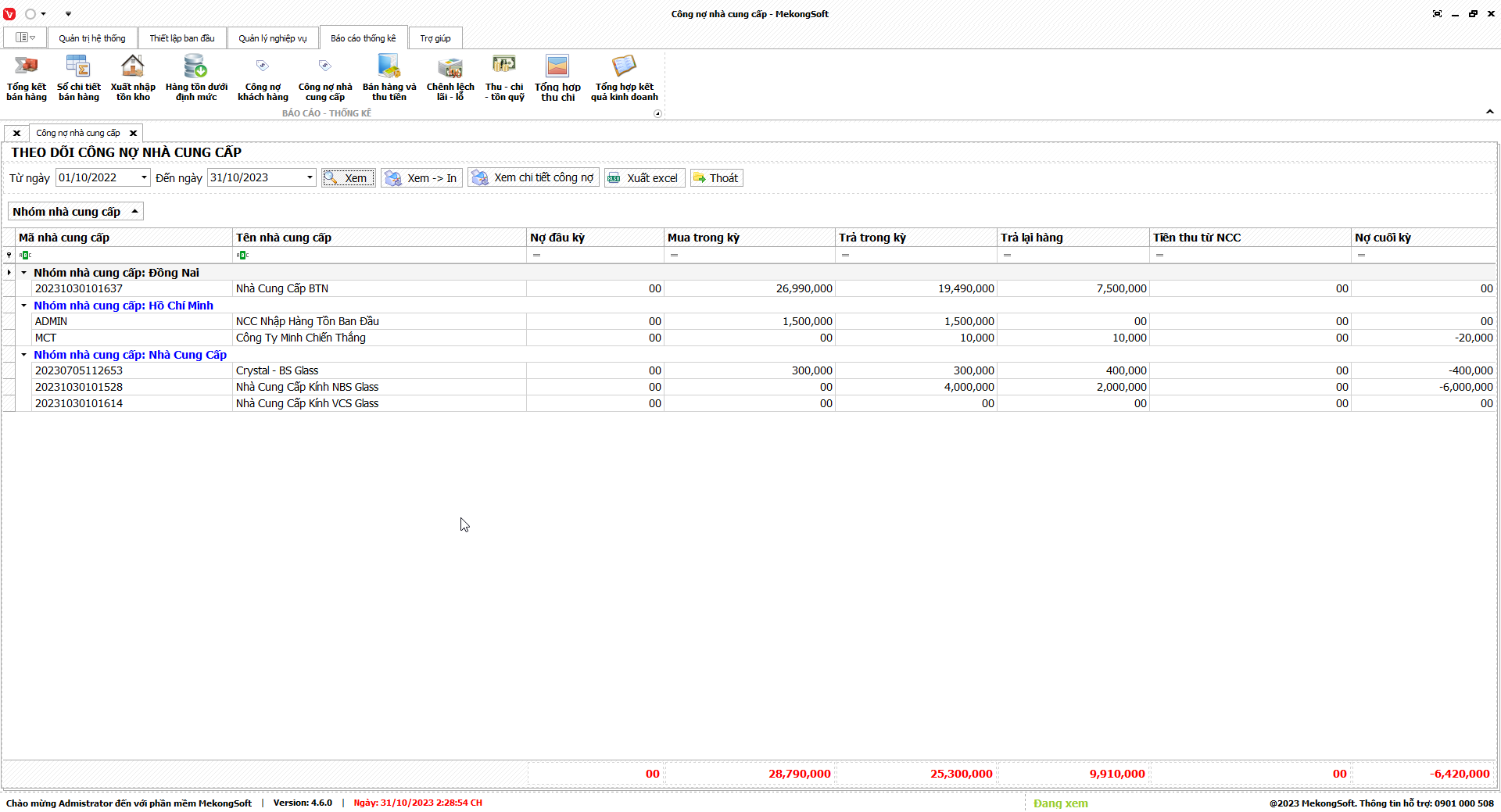Collapse the Đồng Nai supplier group
1501x812 pixels.
click(24, 273)
